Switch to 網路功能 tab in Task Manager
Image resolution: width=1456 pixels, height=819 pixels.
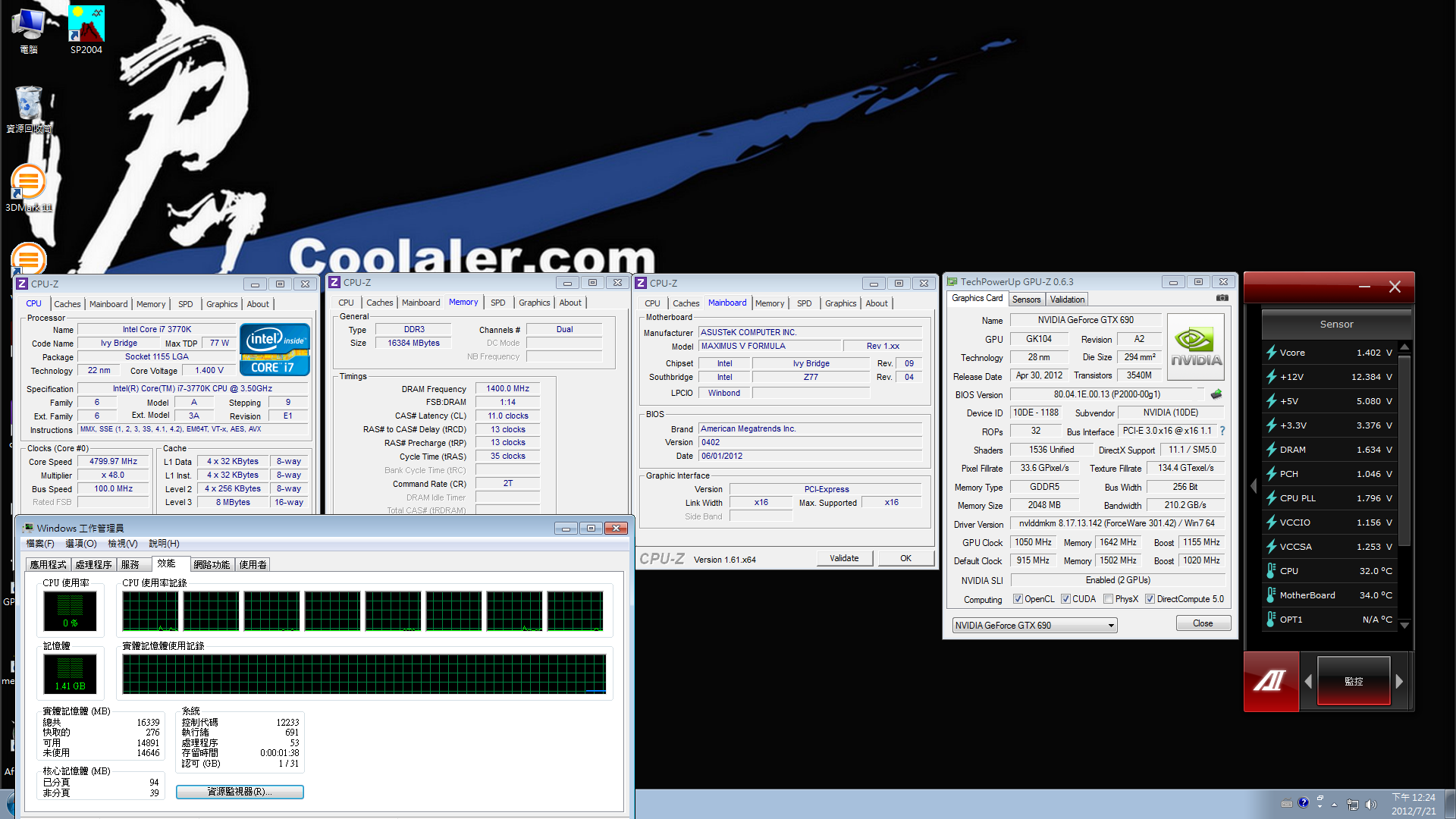(x=211, y=564)
